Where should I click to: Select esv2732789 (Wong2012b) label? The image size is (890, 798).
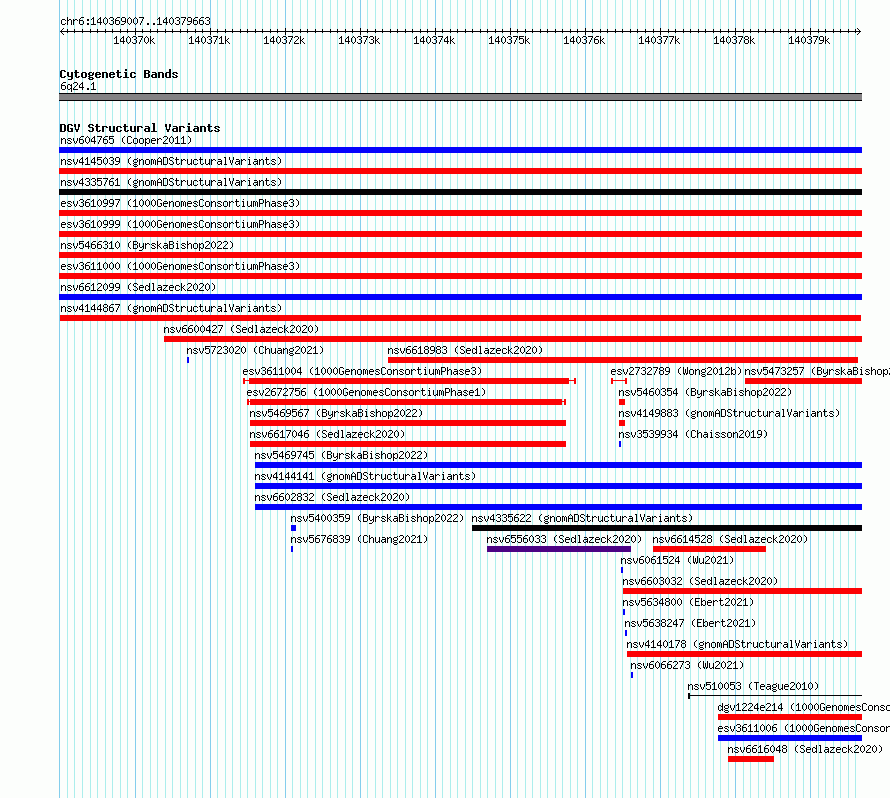pyautogui.click(x=676, y=371)
